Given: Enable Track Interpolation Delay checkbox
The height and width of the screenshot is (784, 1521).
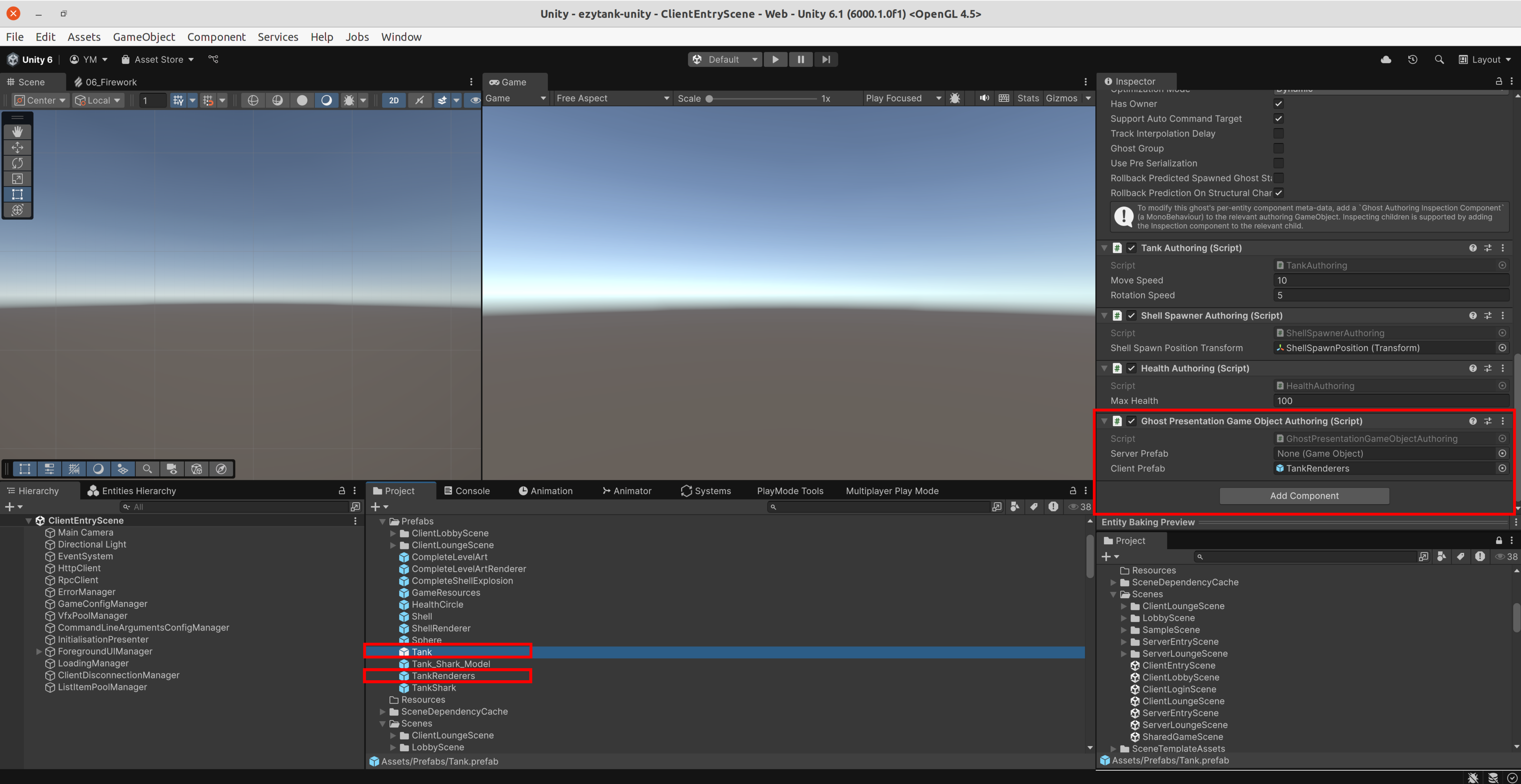Looking at the screenshot, I should click(x=1278, y=133).
